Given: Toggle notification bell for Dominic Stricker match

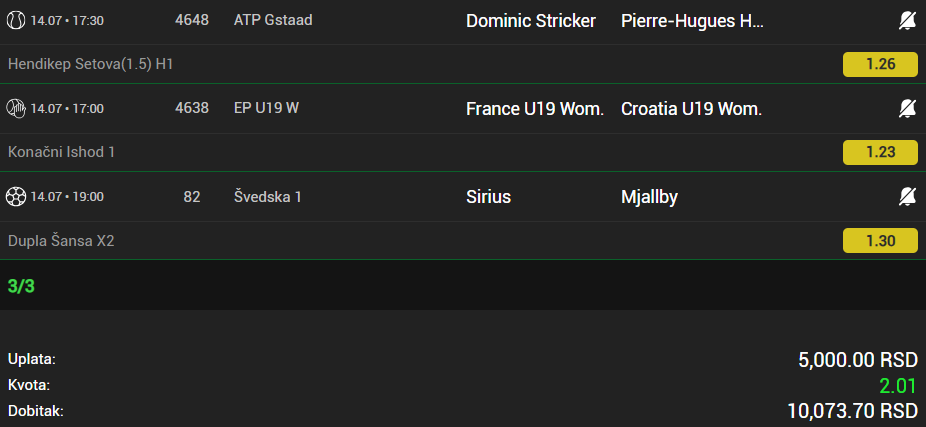Looking at the screenshot, I should (x=907, y=21).
